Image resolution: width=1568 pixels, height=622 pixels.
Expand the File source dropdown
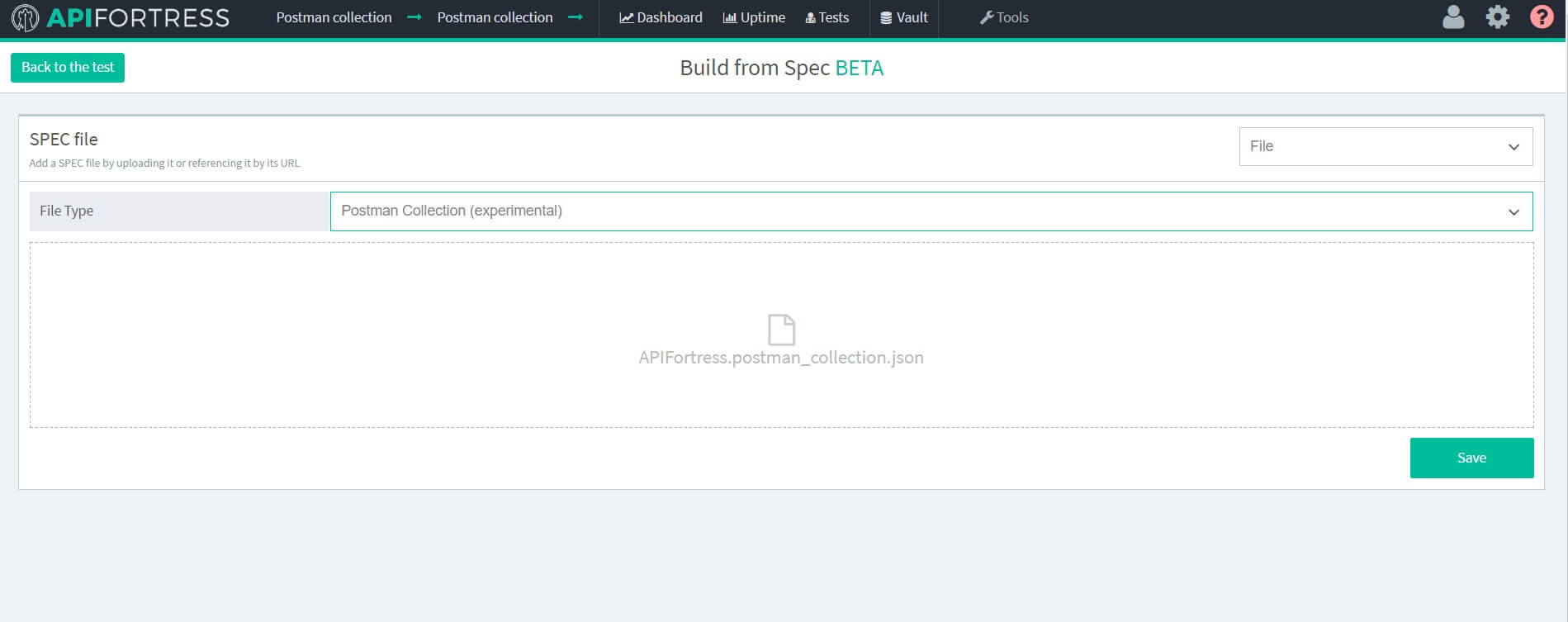click(x=1385, y=146)
